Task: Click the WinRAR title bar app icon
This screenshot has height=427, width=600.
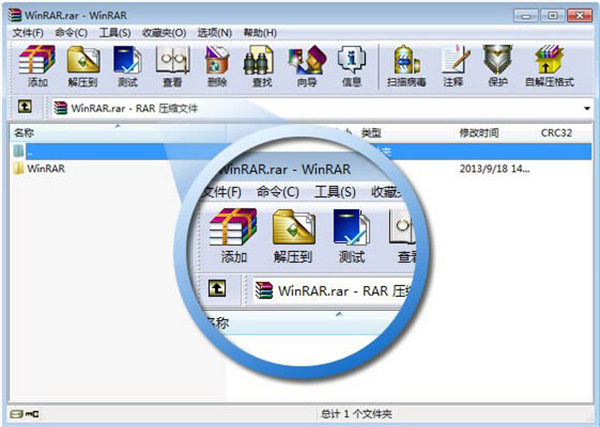Action: click(x=15, y=15)
